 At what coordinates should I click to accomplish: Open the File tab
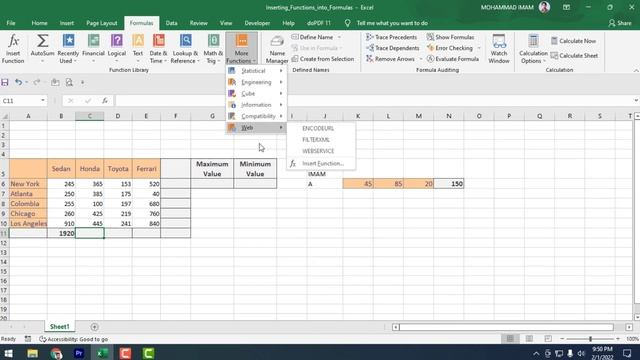click(11, 23)
